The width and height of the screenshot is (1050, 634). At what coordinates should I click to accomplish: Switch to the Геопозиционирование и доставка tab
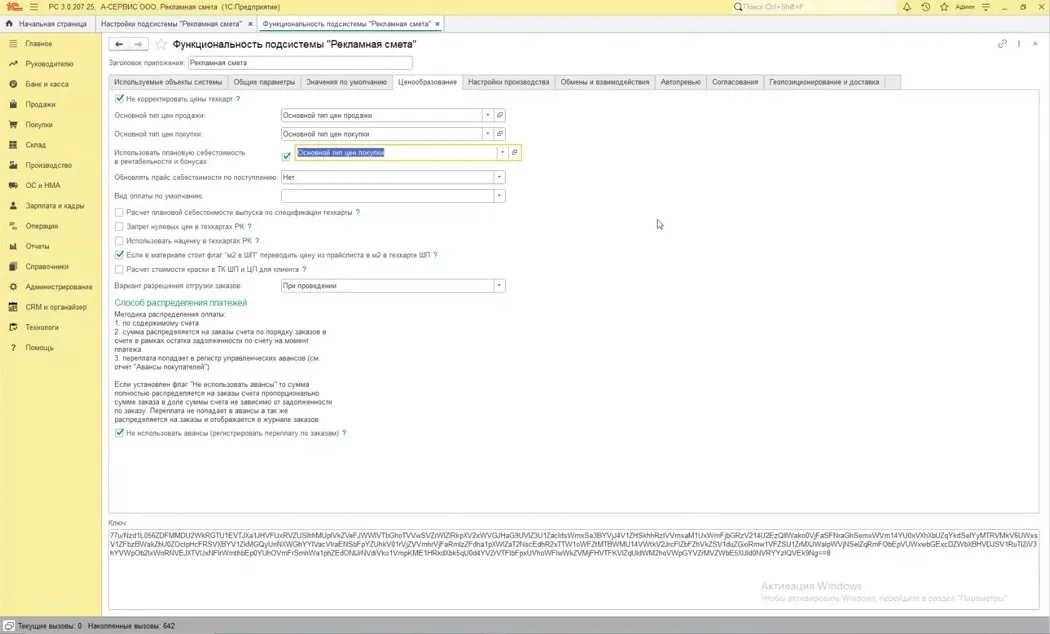pos(824,82)
